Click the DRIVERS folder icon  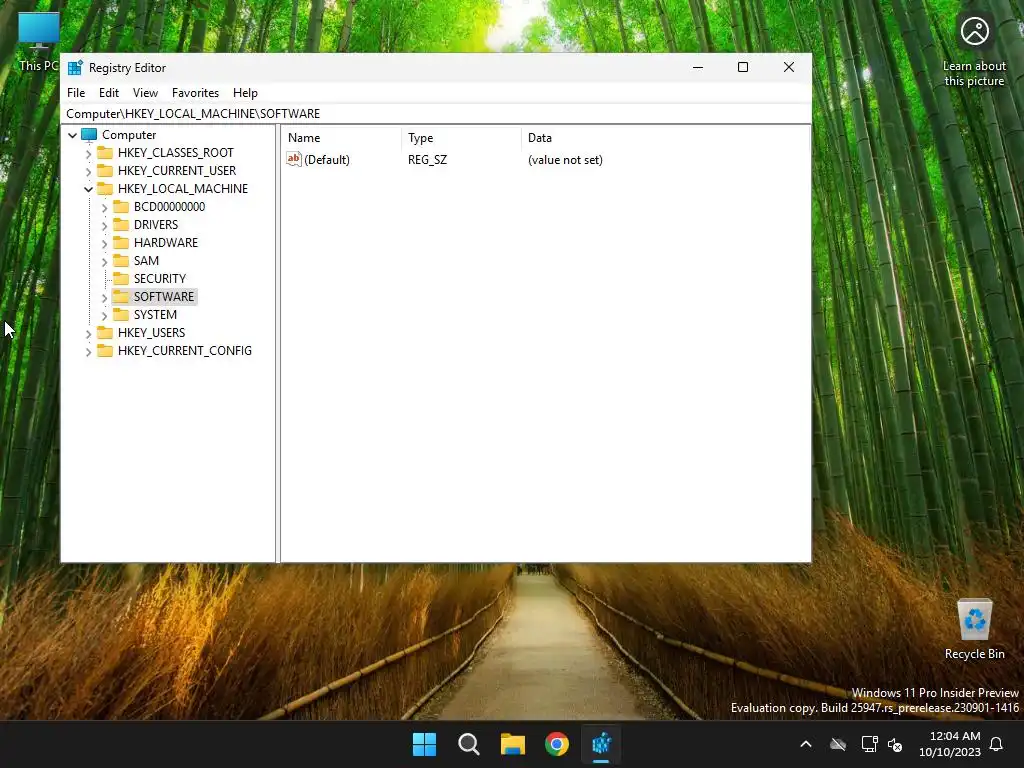click(121, 225)
